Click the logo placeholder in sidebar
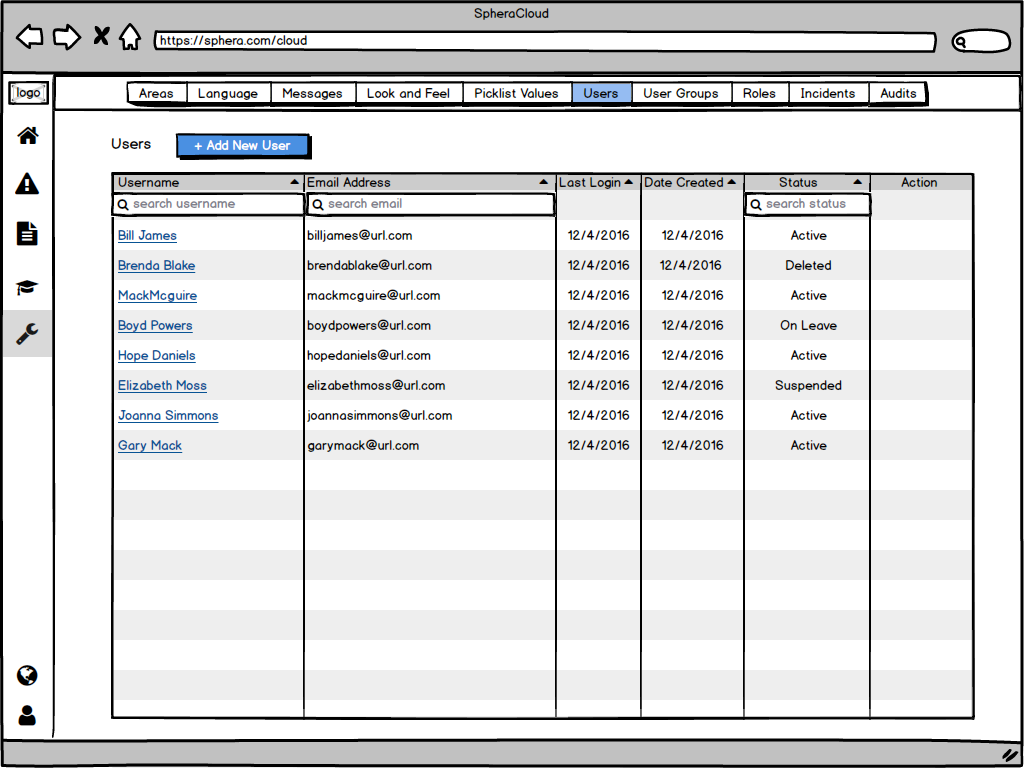1024x768 pixels. click(x=28, y=93)
